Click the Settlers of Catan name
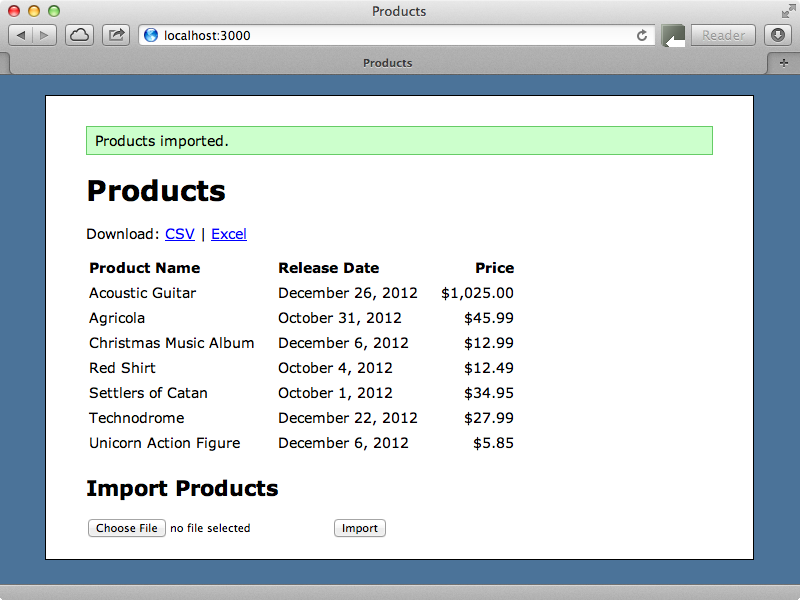 coord(148,393)
